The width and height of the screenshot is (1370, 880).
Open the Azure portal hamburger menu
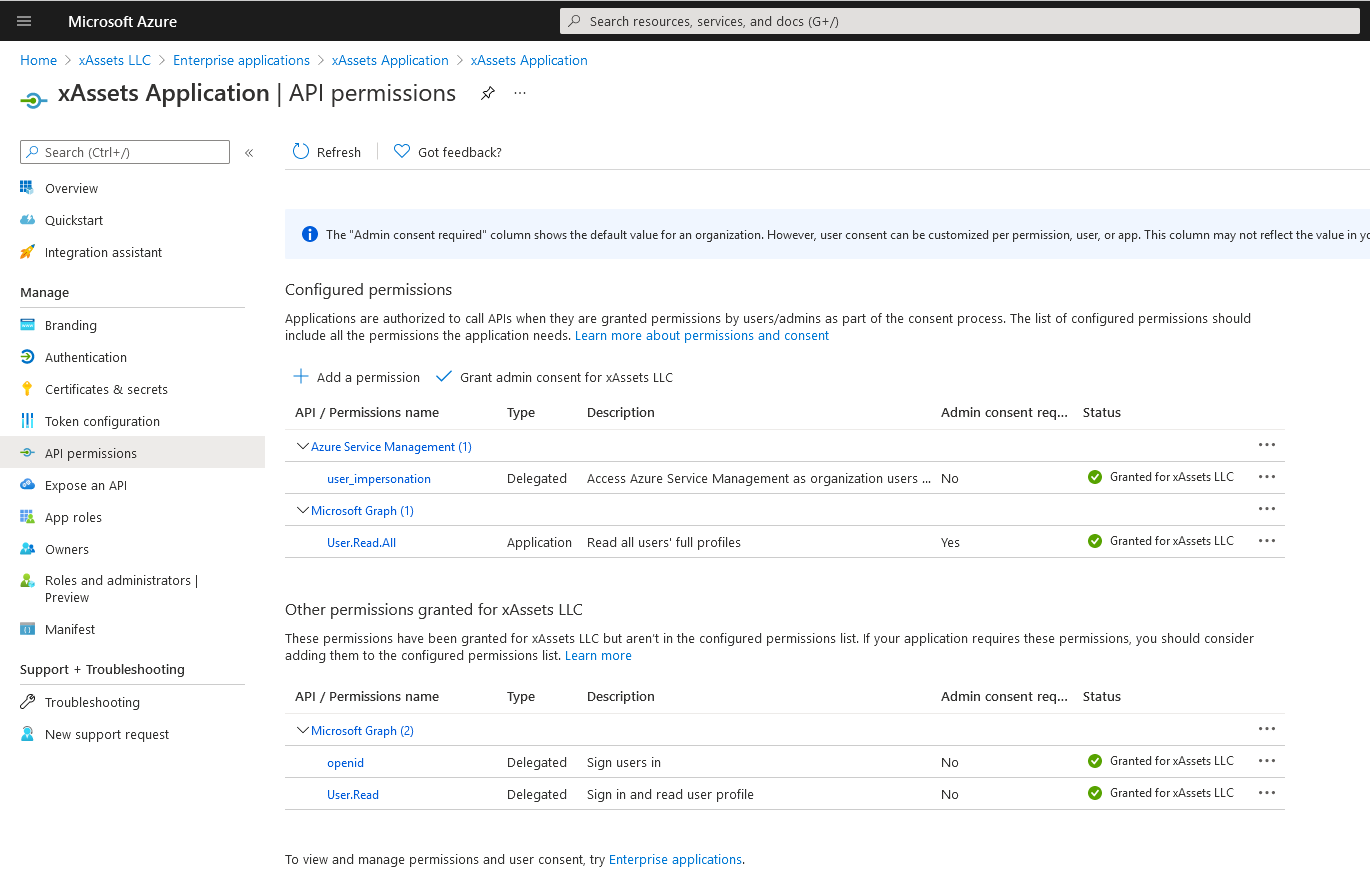click(23, 21)
